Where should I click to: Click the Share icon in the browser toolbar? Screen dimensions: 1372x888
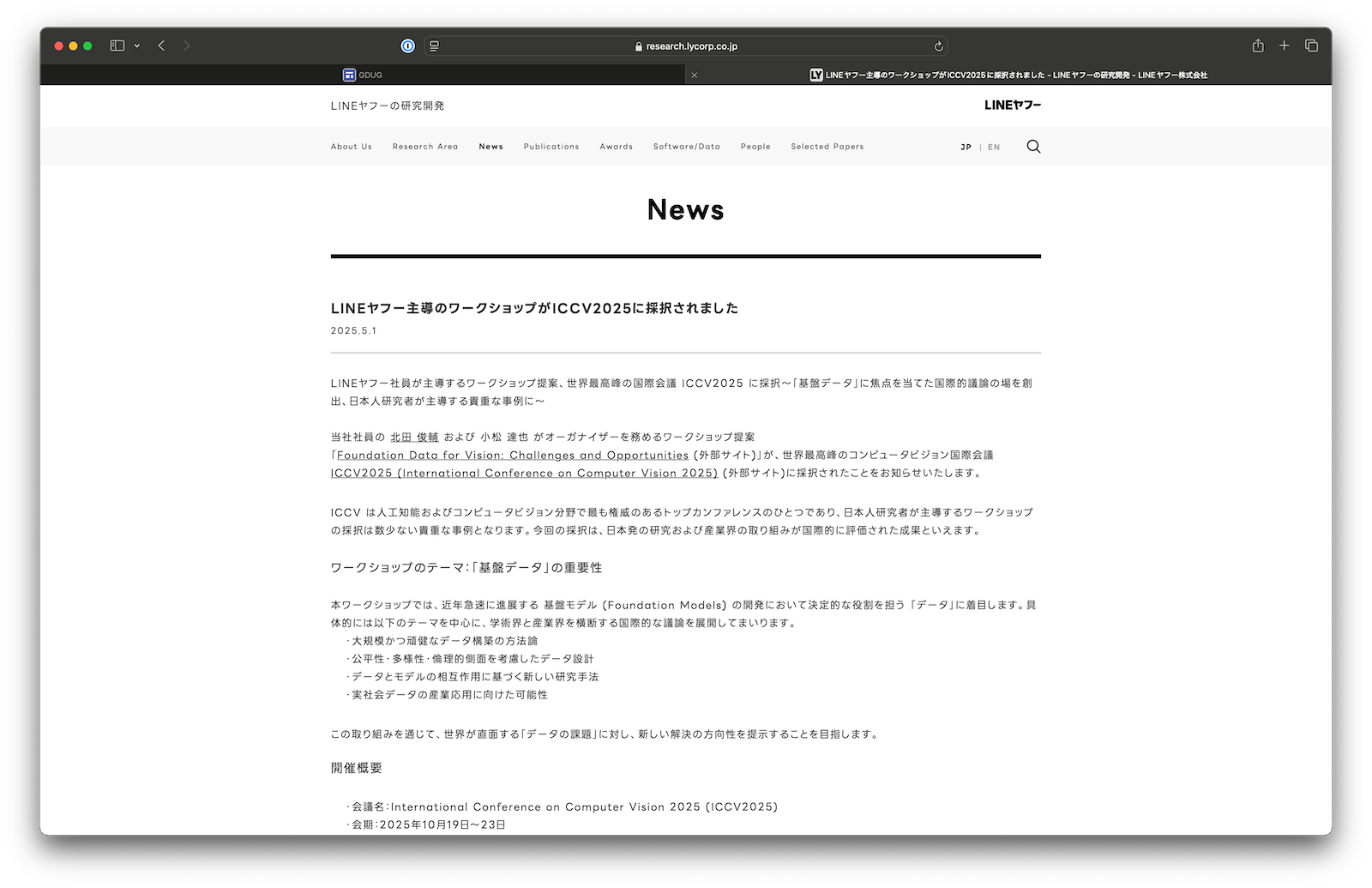pos(1258,45)
